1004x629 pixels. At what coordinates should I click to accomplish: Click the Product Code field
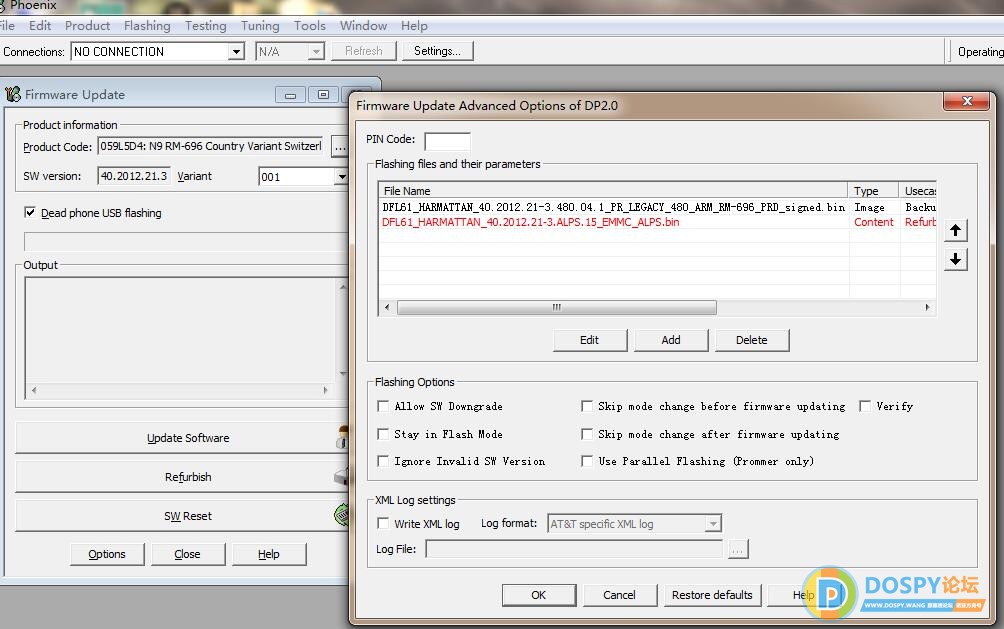(210, 146)
